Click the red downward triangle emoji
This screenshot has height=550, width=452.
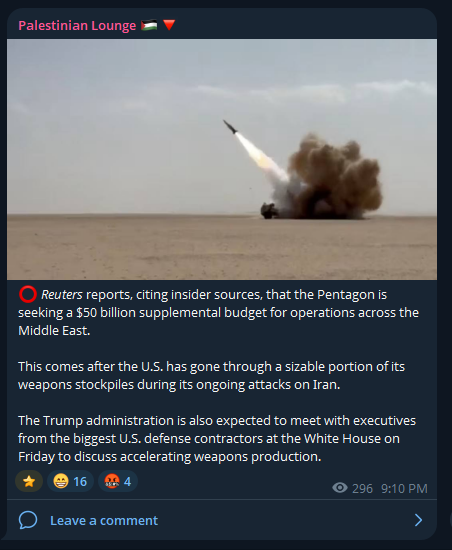point(169,25)
